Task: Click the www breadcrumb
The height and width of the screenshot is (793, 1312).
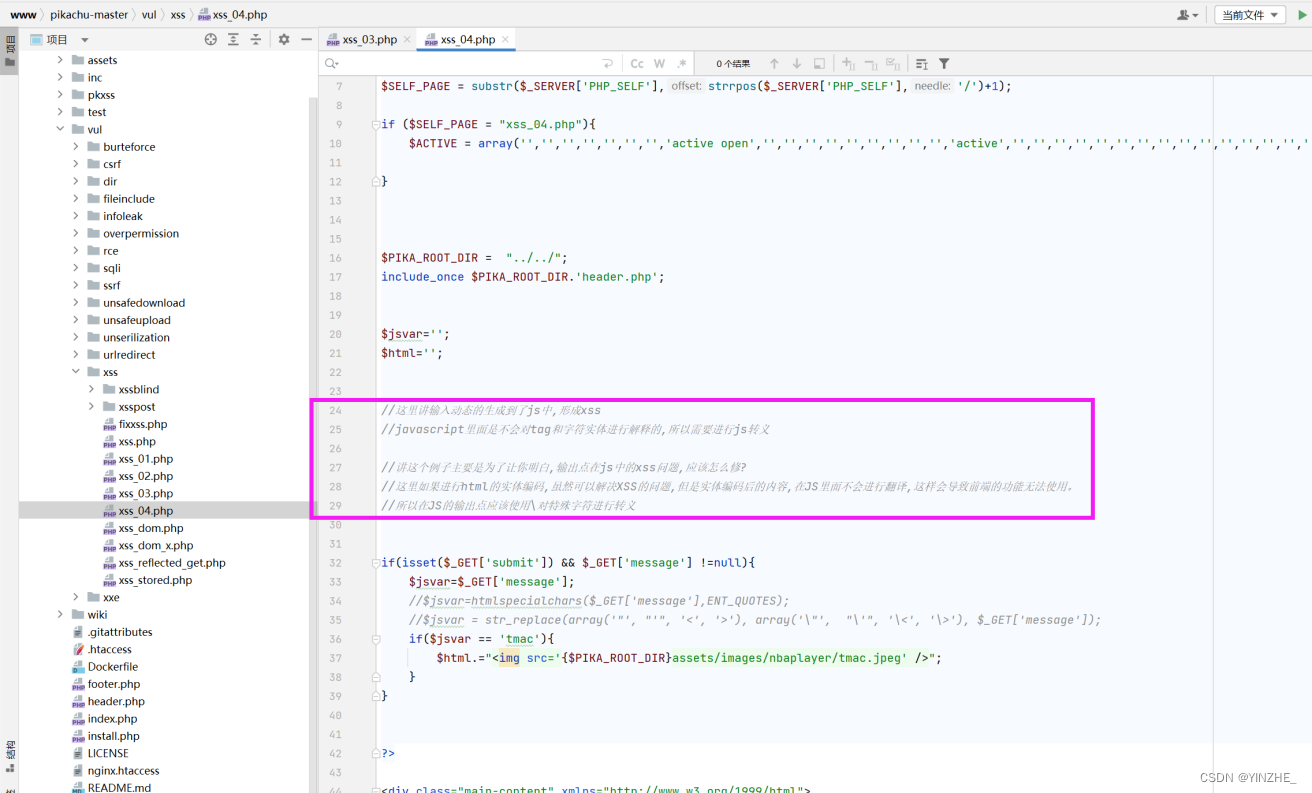Action: 23,15
